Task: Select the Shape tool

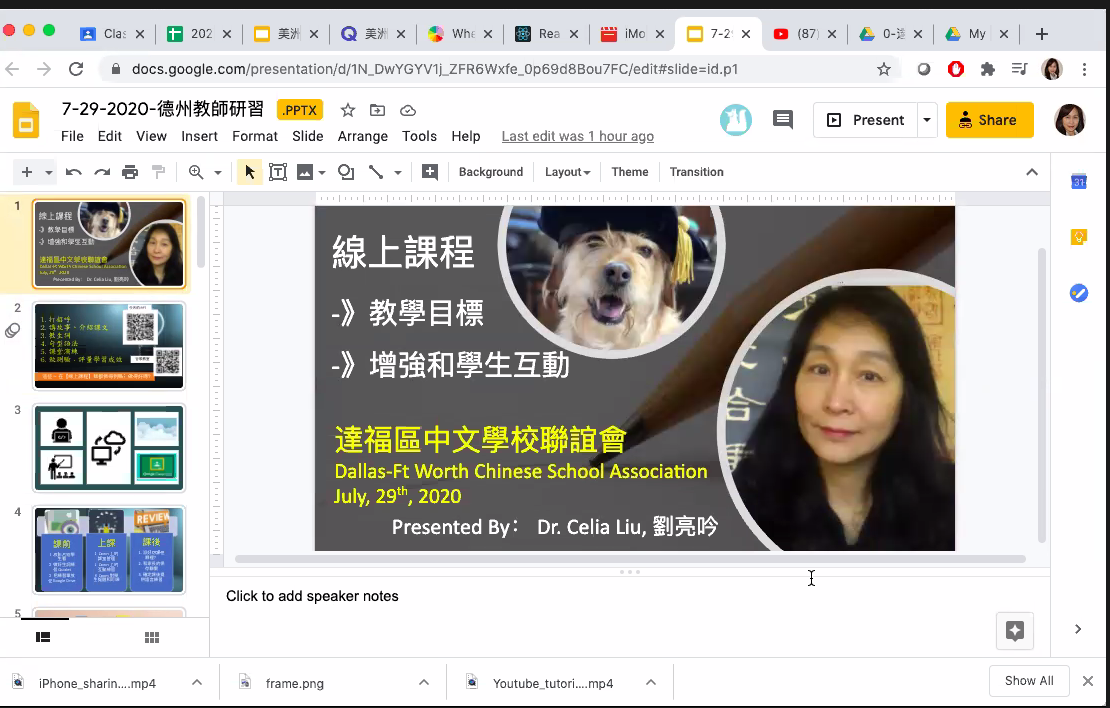Action: [x=346, y=171]
